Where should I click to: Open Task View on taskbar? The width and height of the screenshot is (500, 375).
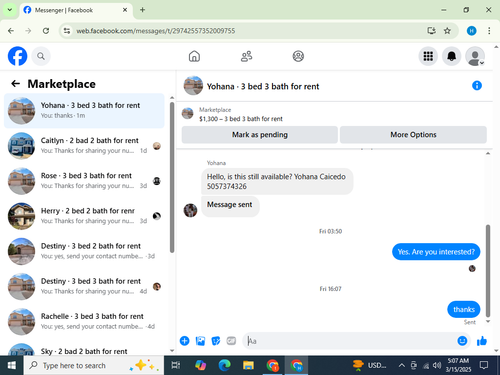coord(176,365)
